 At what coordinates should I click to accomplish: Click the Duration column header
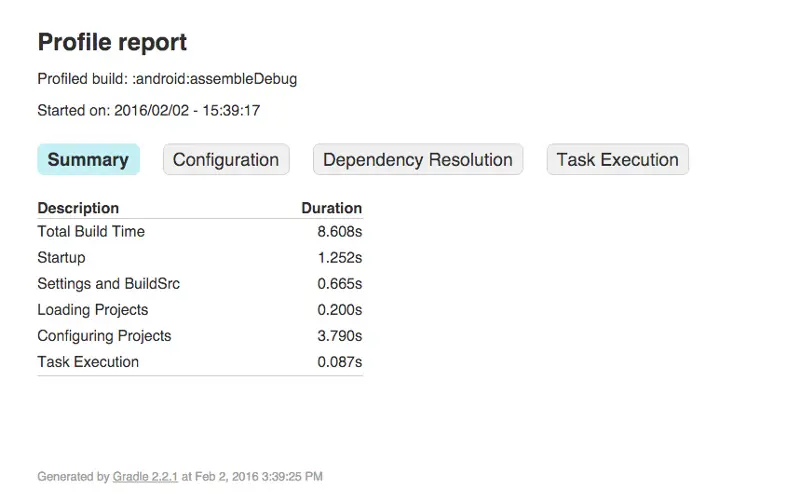(x=331, y=208)
